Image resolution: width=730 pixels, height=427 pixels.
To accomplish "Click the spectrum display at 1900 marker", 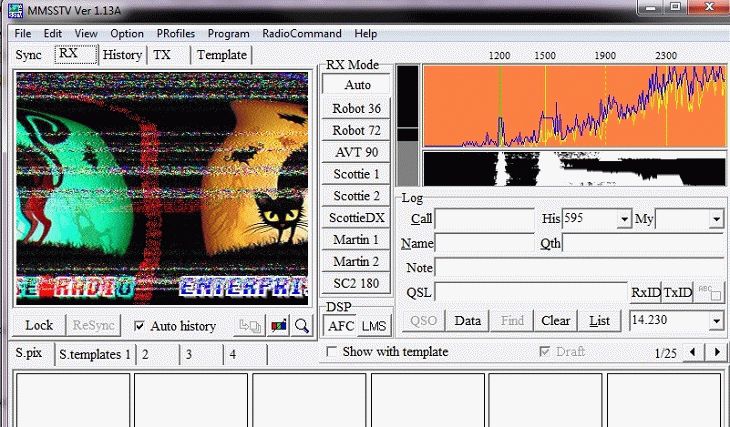I will pyautogui.click(x=605, y=106).
